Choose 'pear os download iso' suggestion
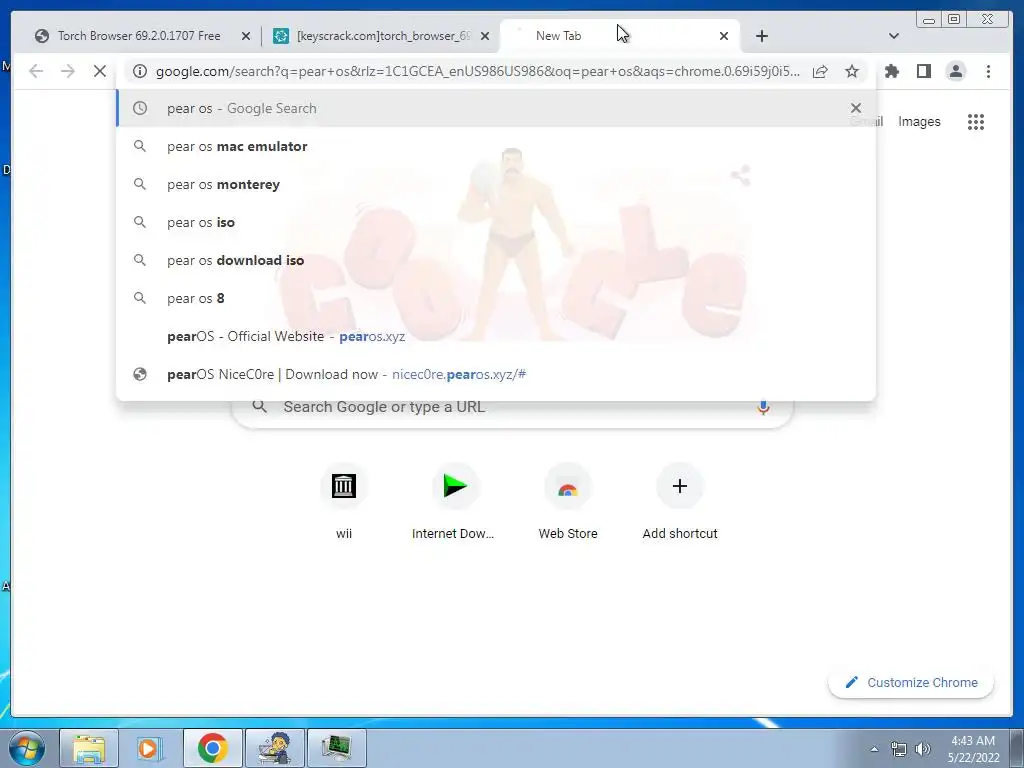 click(x=496, y=260)
